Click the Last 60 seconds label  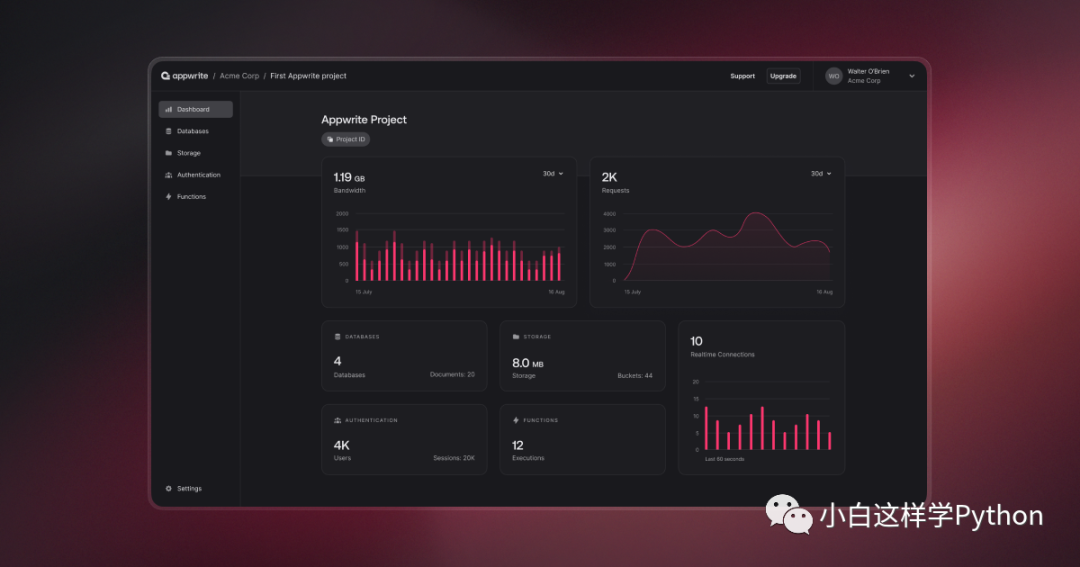pyautogui.click(x=724, y=459)
